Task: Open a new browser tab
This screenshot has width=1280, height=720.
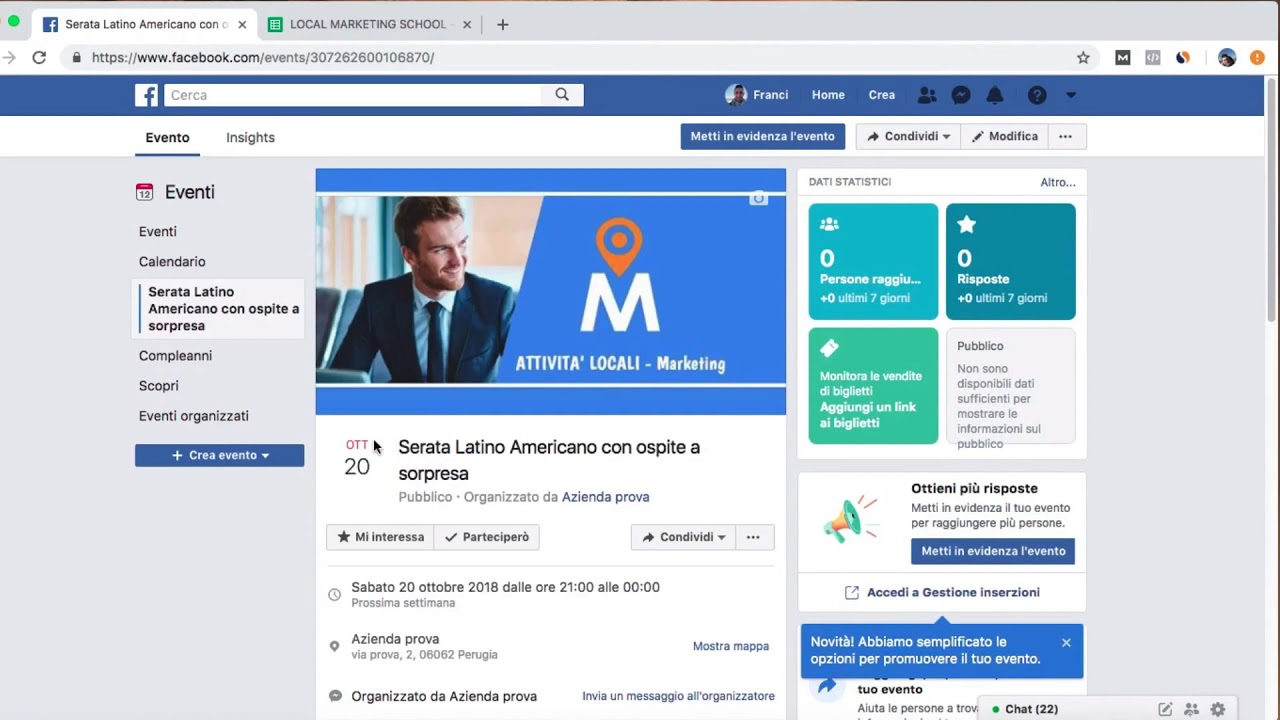Action: point(503,24)
